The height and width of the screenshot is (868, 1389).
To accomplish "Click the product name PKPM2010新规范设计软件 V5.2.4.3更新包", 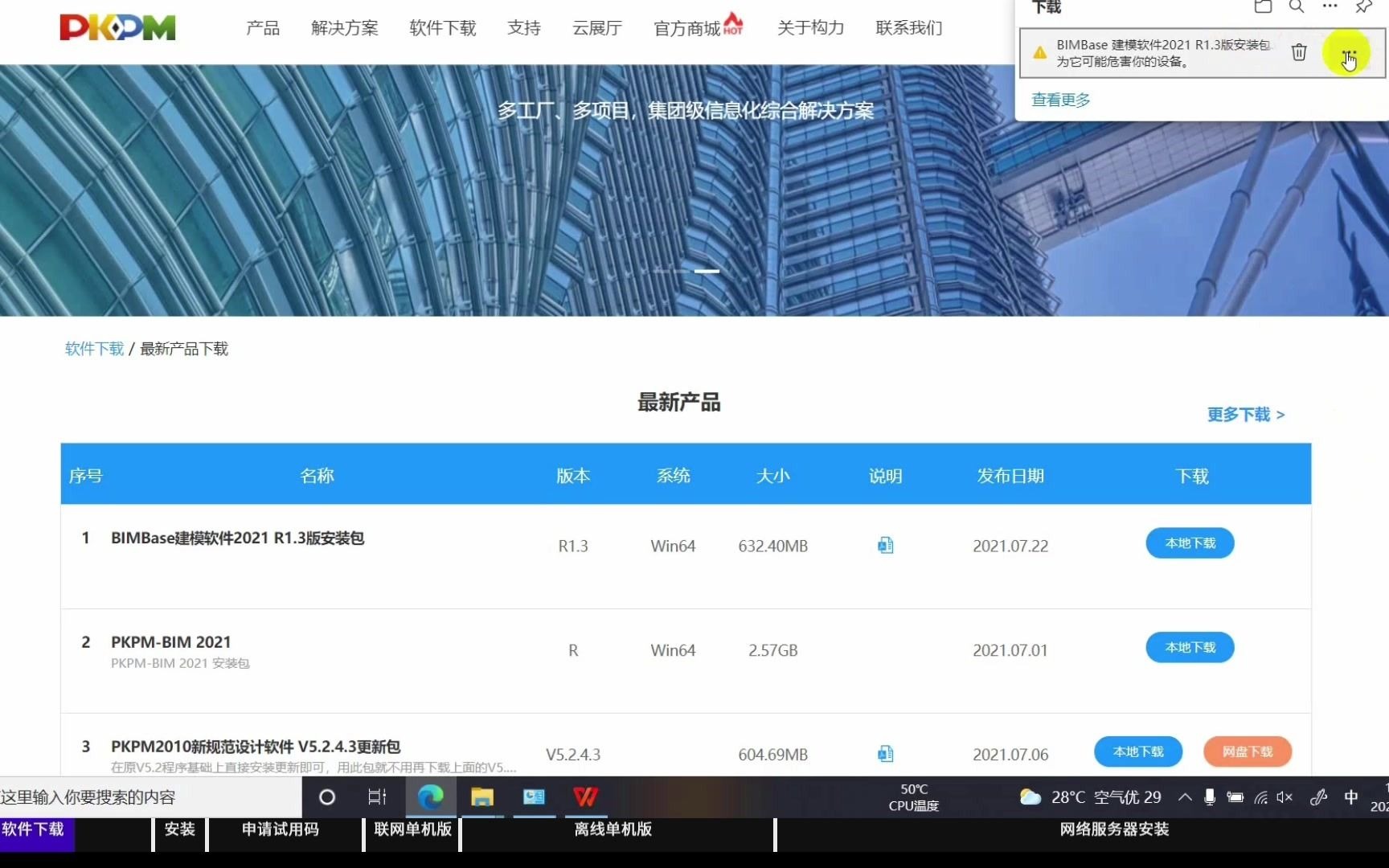I will (x=256, y=747).
